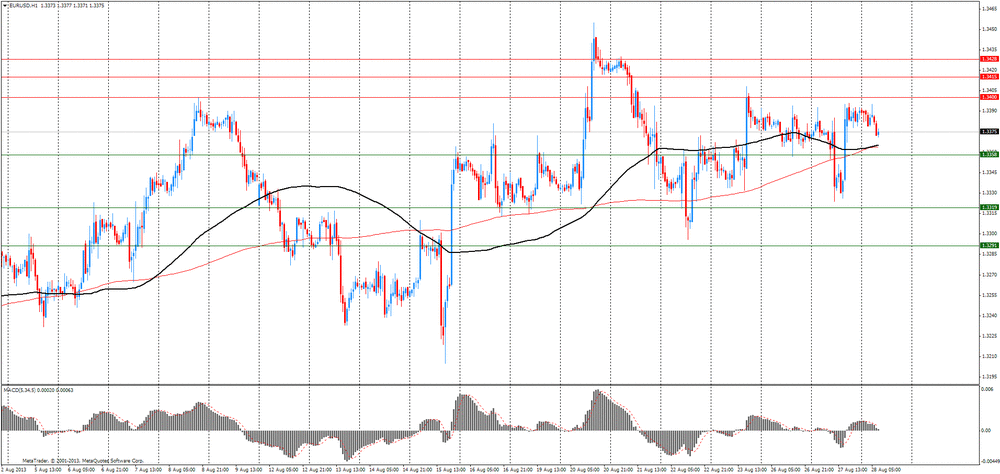
Task: Select the green 1.3358 support price label
Action: 989,154
